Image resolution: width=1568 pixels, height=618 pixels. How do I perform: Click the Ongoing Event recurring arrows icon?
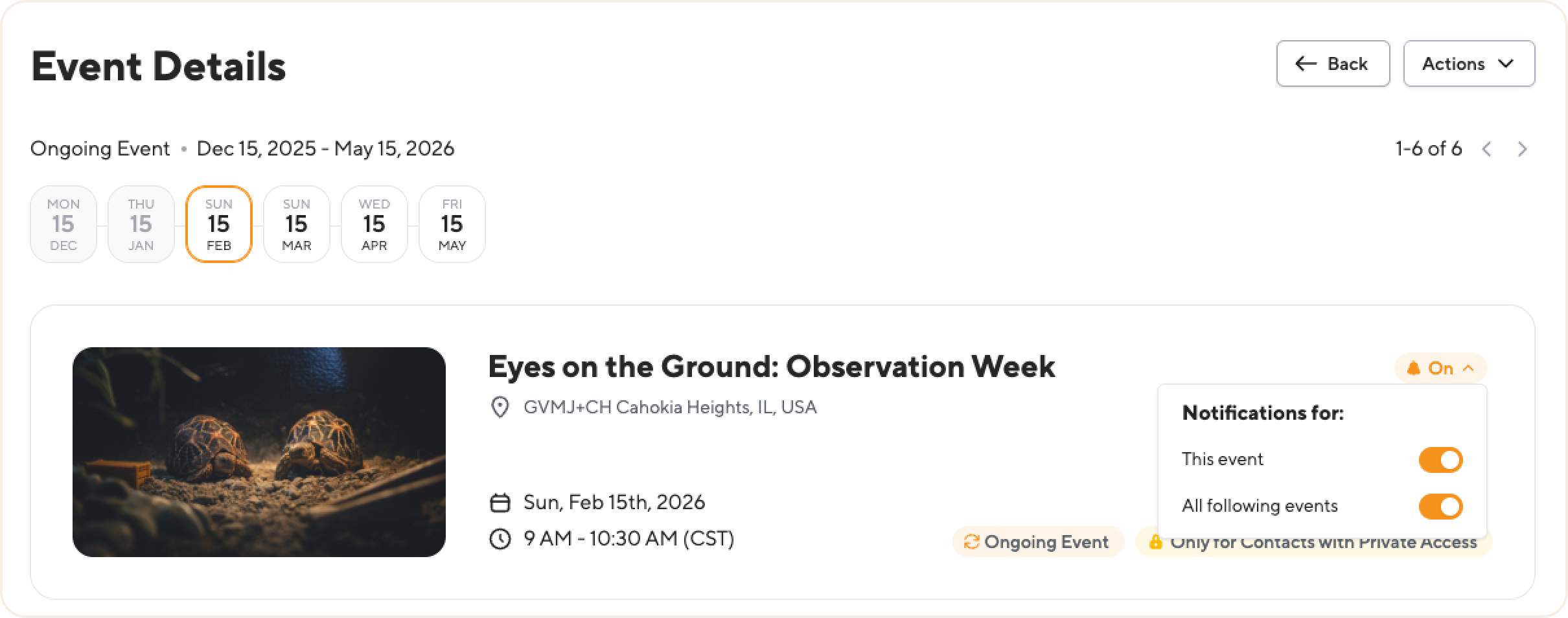tap(971, 542)
